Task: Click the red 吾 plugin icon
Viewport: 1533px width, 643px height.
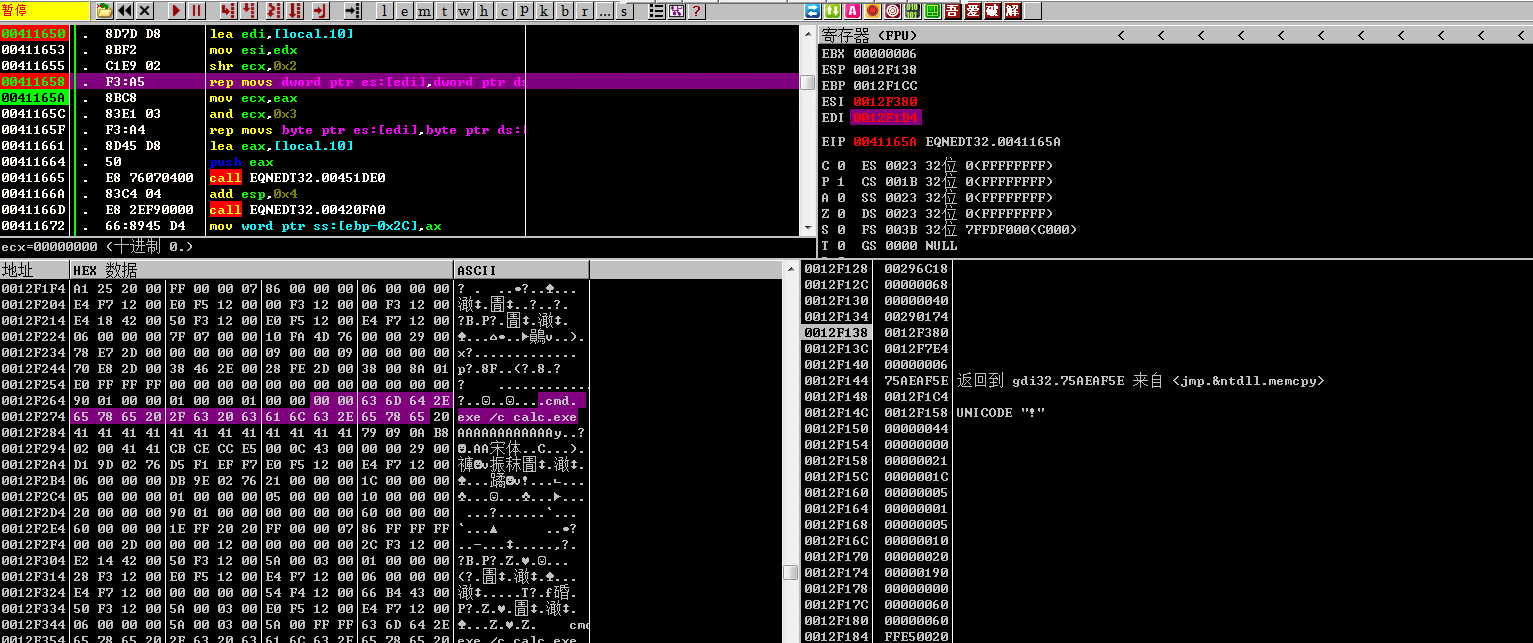Action: [x=952, y=11]
